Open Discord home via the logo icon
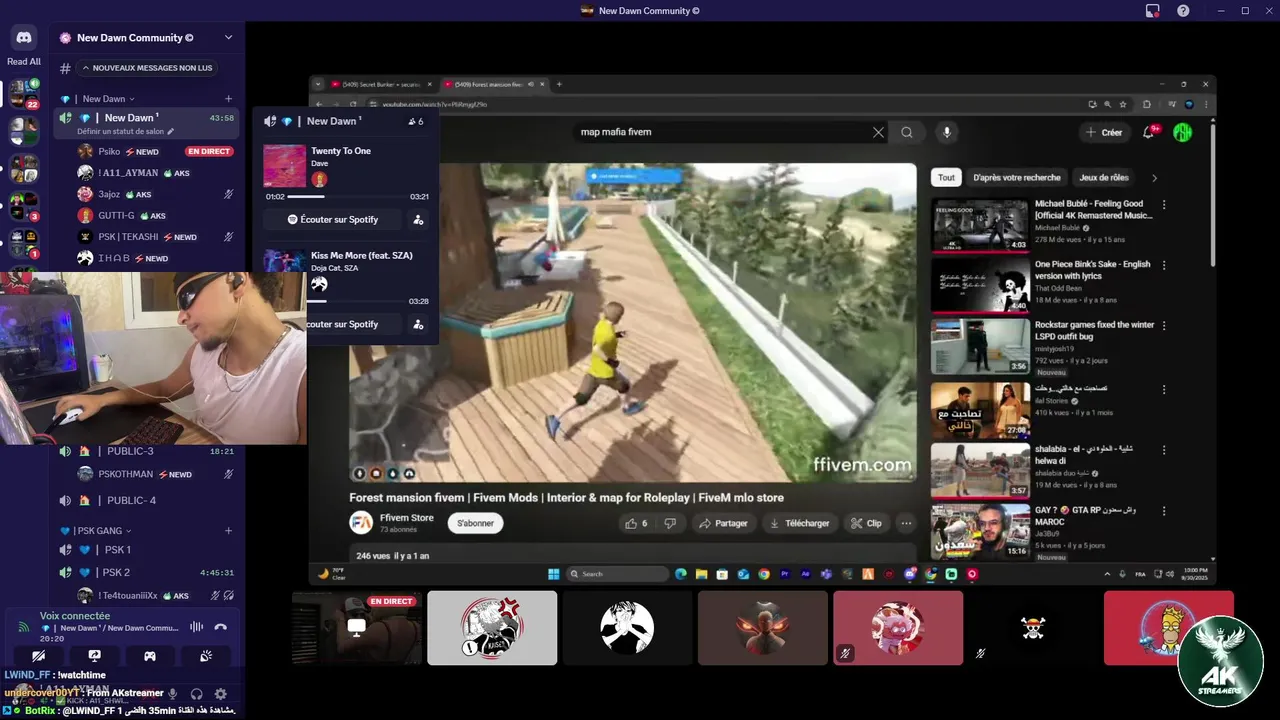Screen dimensions: 1280x720 point(24,38)
